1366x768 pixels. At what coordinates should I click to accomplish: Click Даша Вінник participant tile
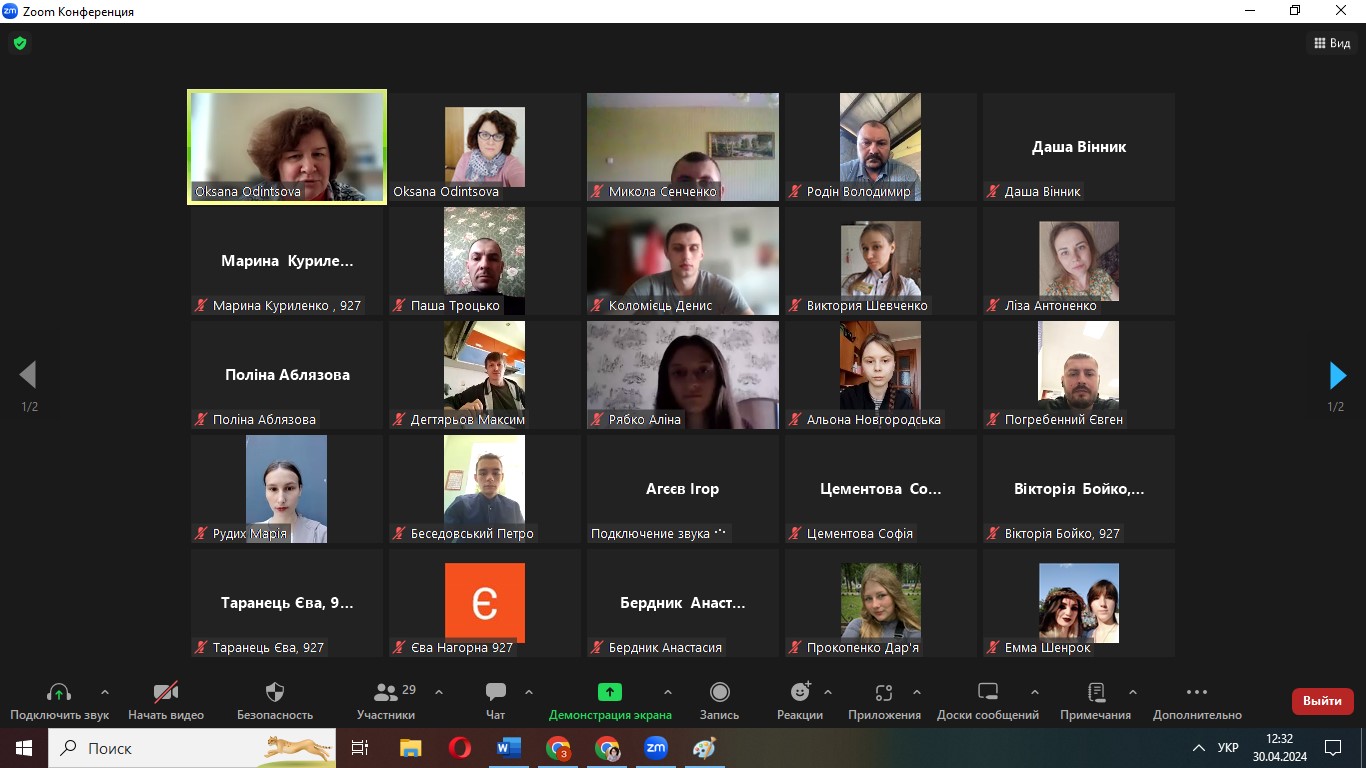click(1079, 147)
